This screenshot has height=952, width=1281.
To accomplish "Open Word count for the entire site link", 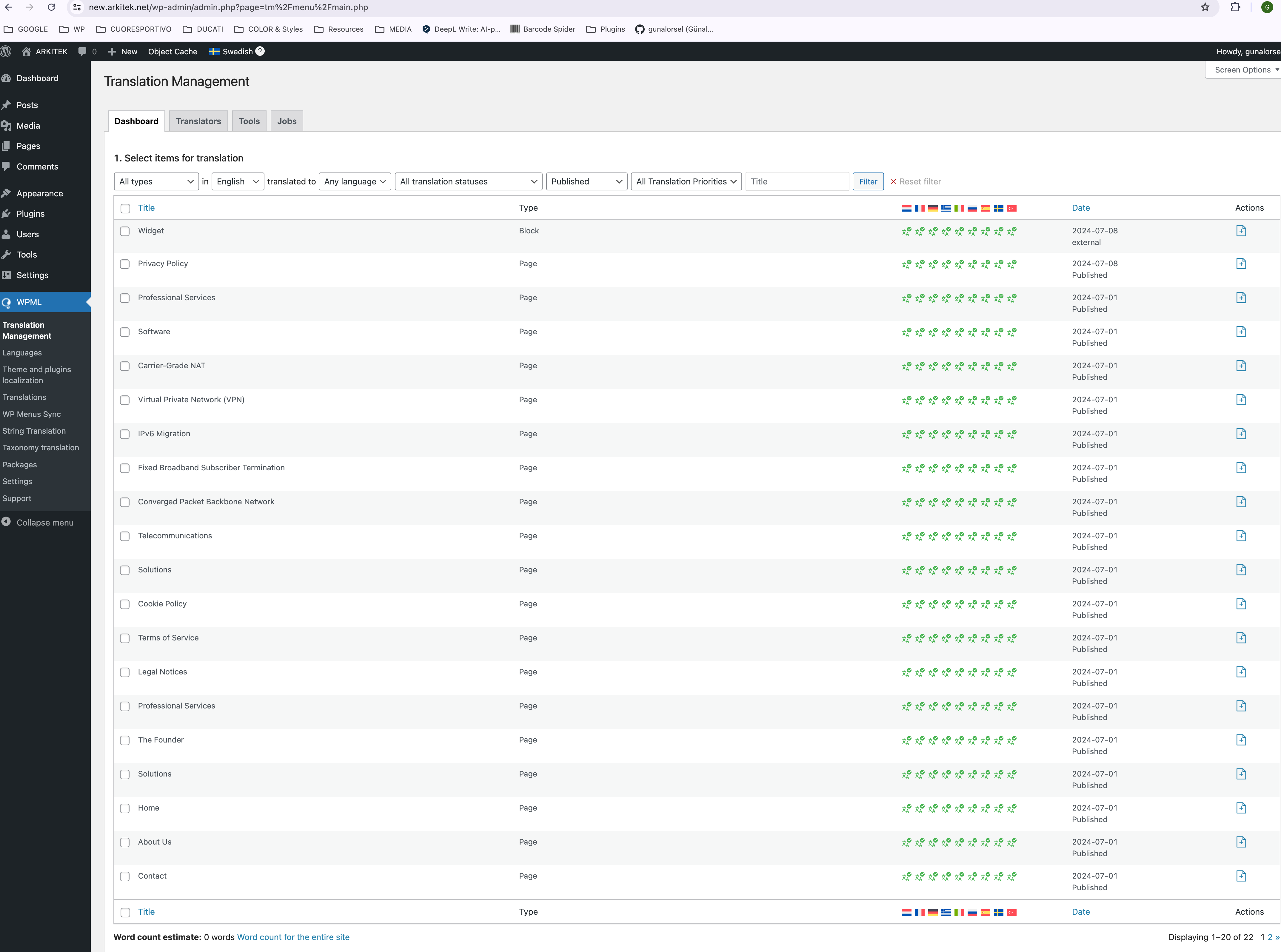I will click(x=293, y=937).
